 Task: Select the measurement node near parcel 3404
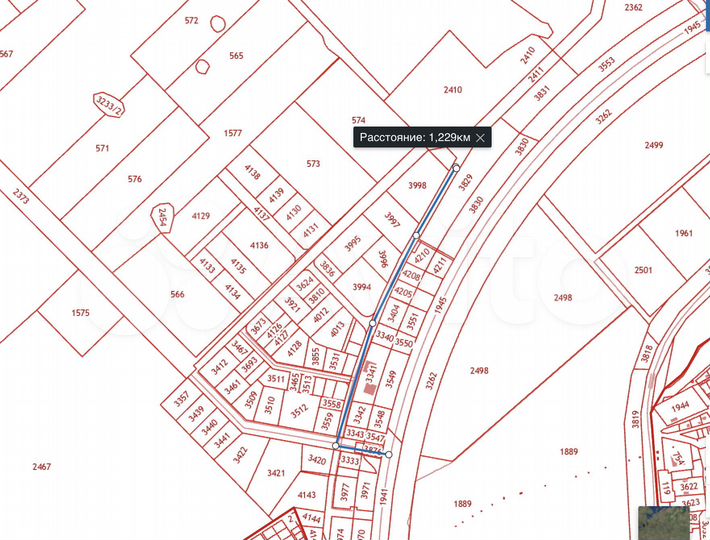[x=373, y=322]
